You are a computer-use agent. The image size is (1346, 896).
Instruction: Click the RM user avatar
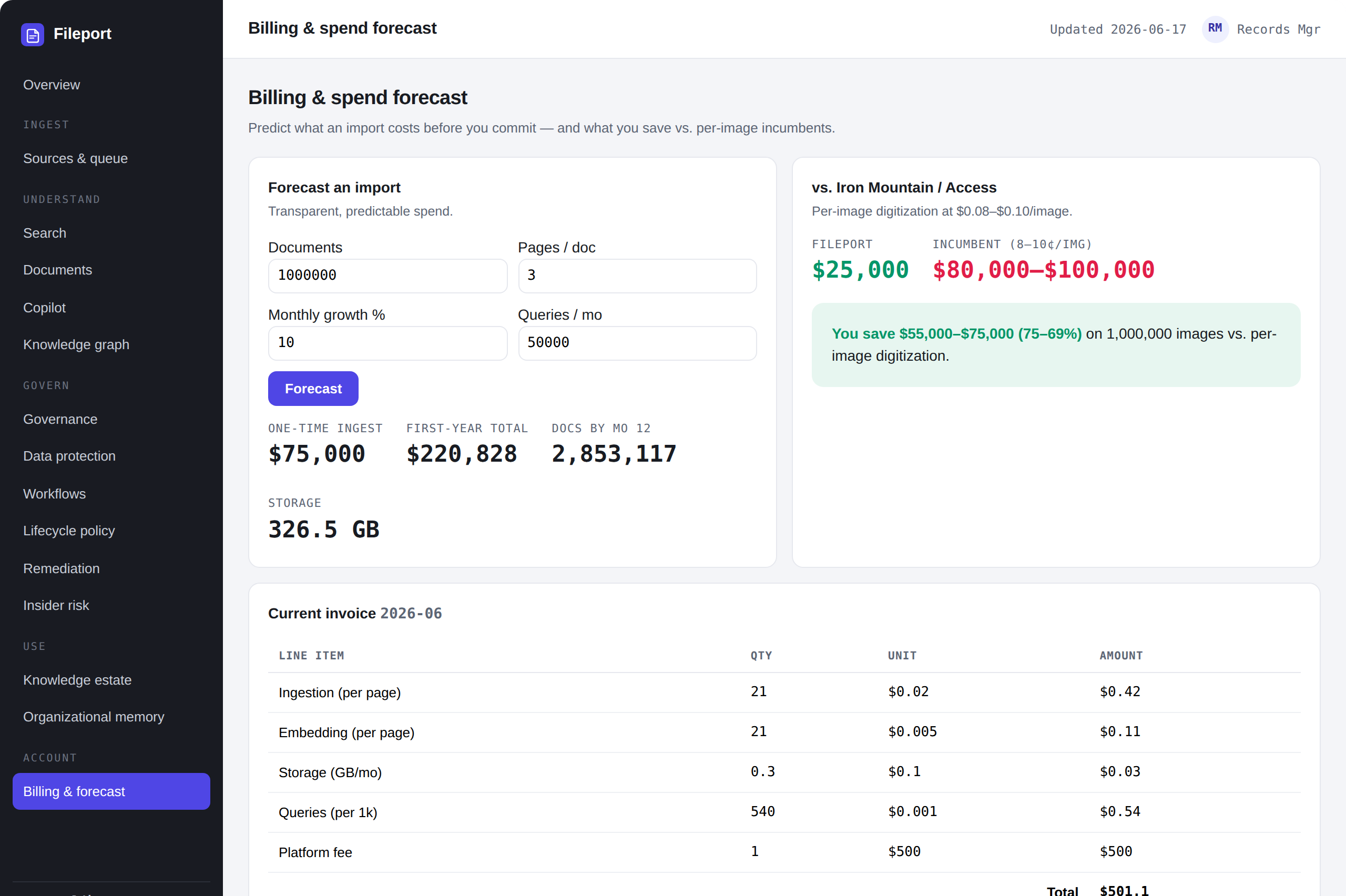[1215, 28]
